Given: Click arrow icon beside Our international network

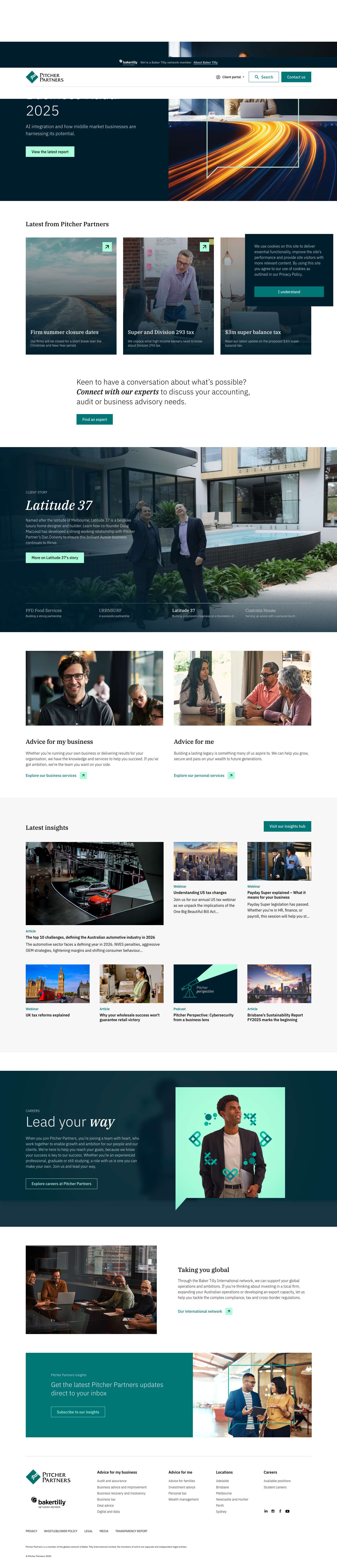Looking at the screenshot, I should point(229,1311).
